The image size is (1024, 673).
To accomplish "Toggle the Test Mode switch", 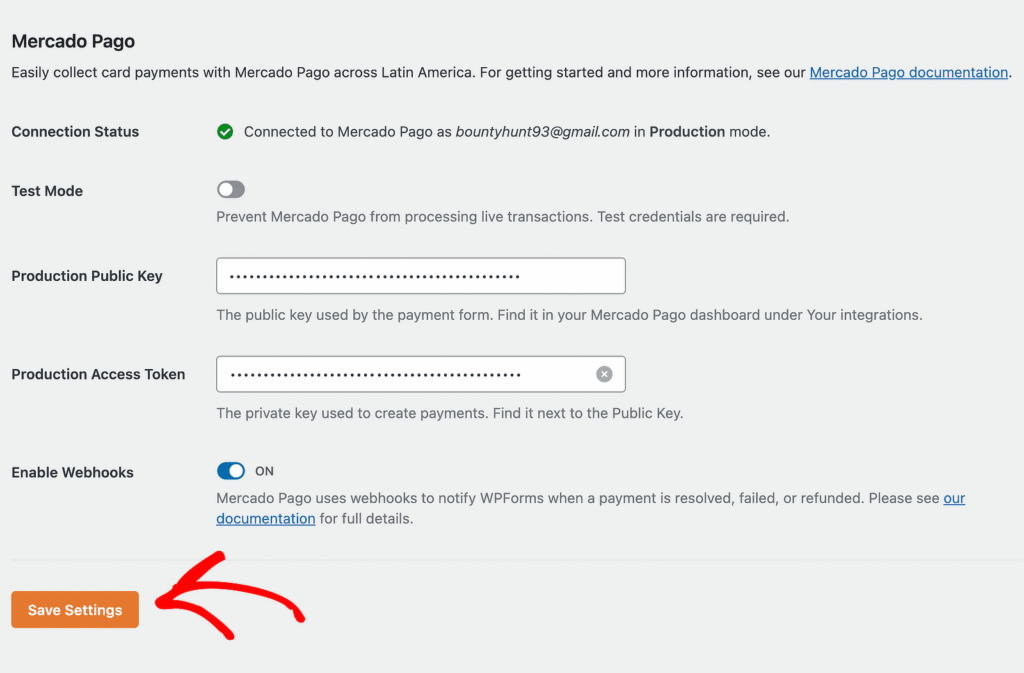I will point(231,189).
